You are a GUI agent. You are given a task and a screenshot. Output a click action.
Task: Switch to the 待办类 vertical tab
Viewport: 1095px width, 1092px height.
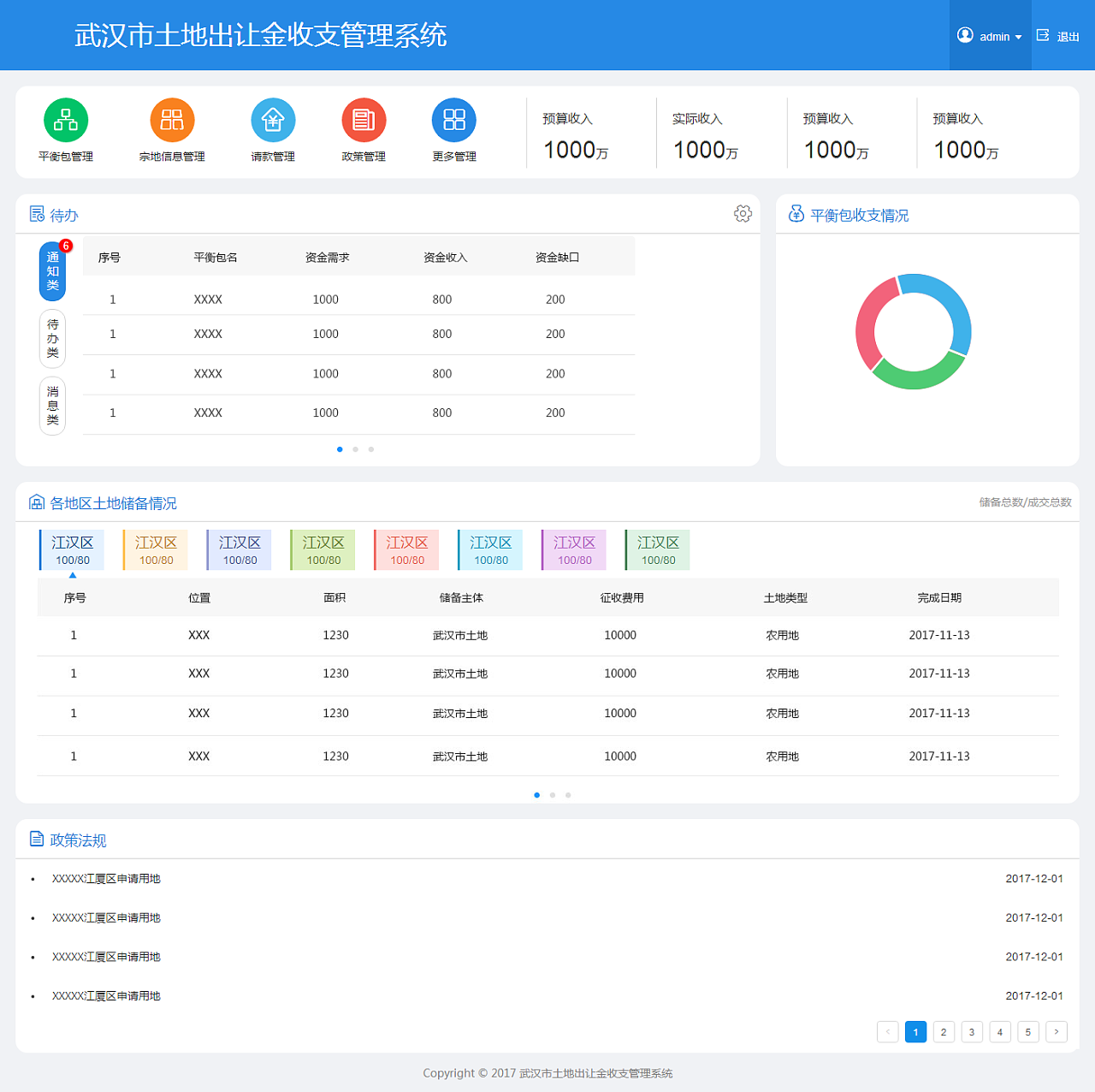click(52, 338)
